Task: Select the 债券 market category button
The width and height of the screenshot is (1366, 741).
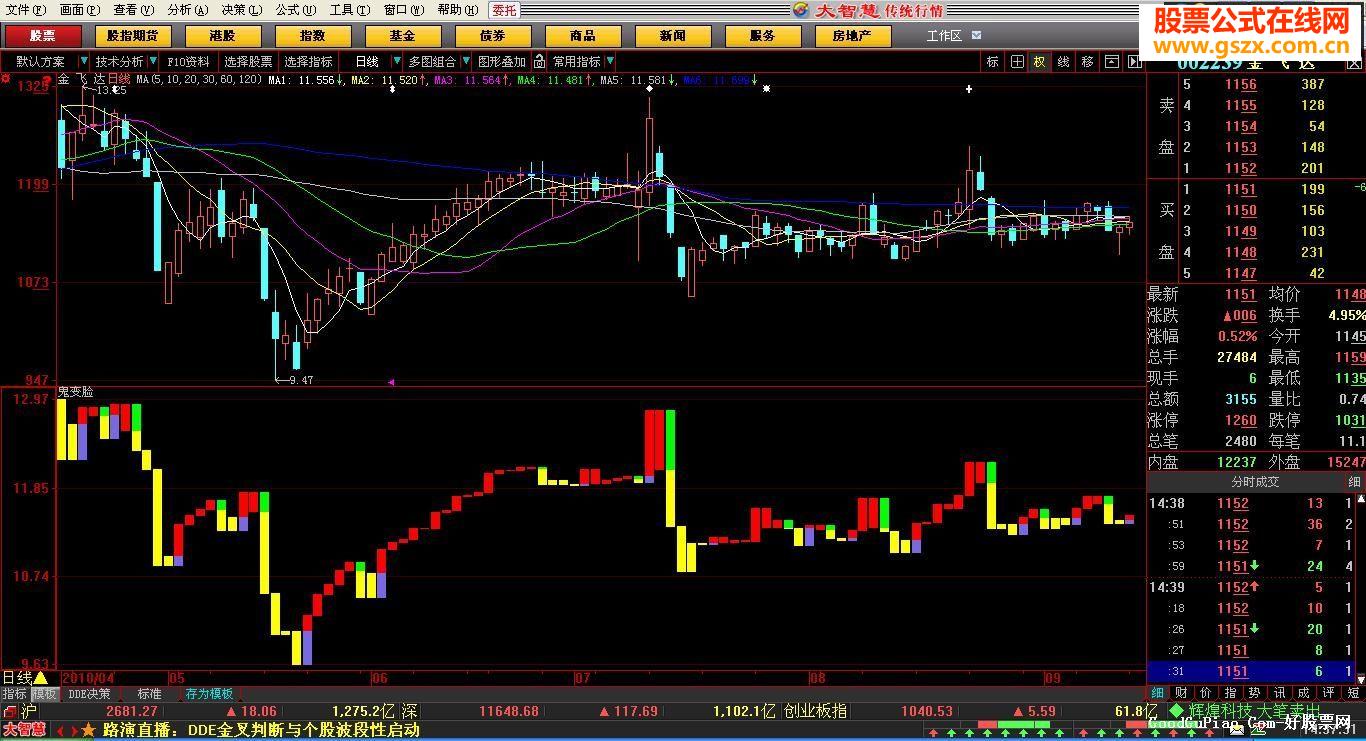Action: (x=492, y=36)
